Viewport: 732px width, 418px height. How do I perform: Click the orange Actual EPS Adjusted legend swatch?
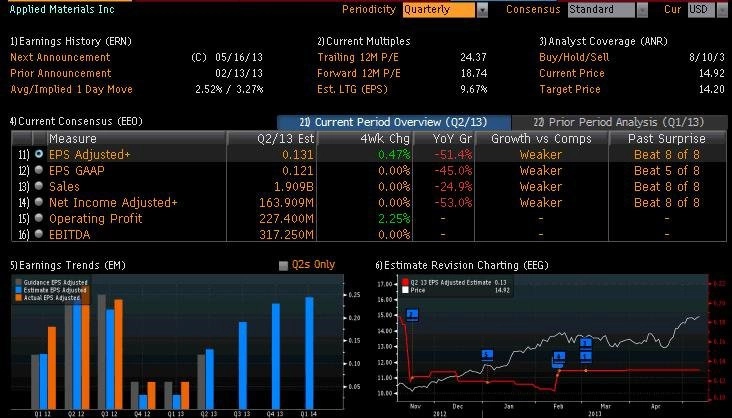click(x=19, y=298)
